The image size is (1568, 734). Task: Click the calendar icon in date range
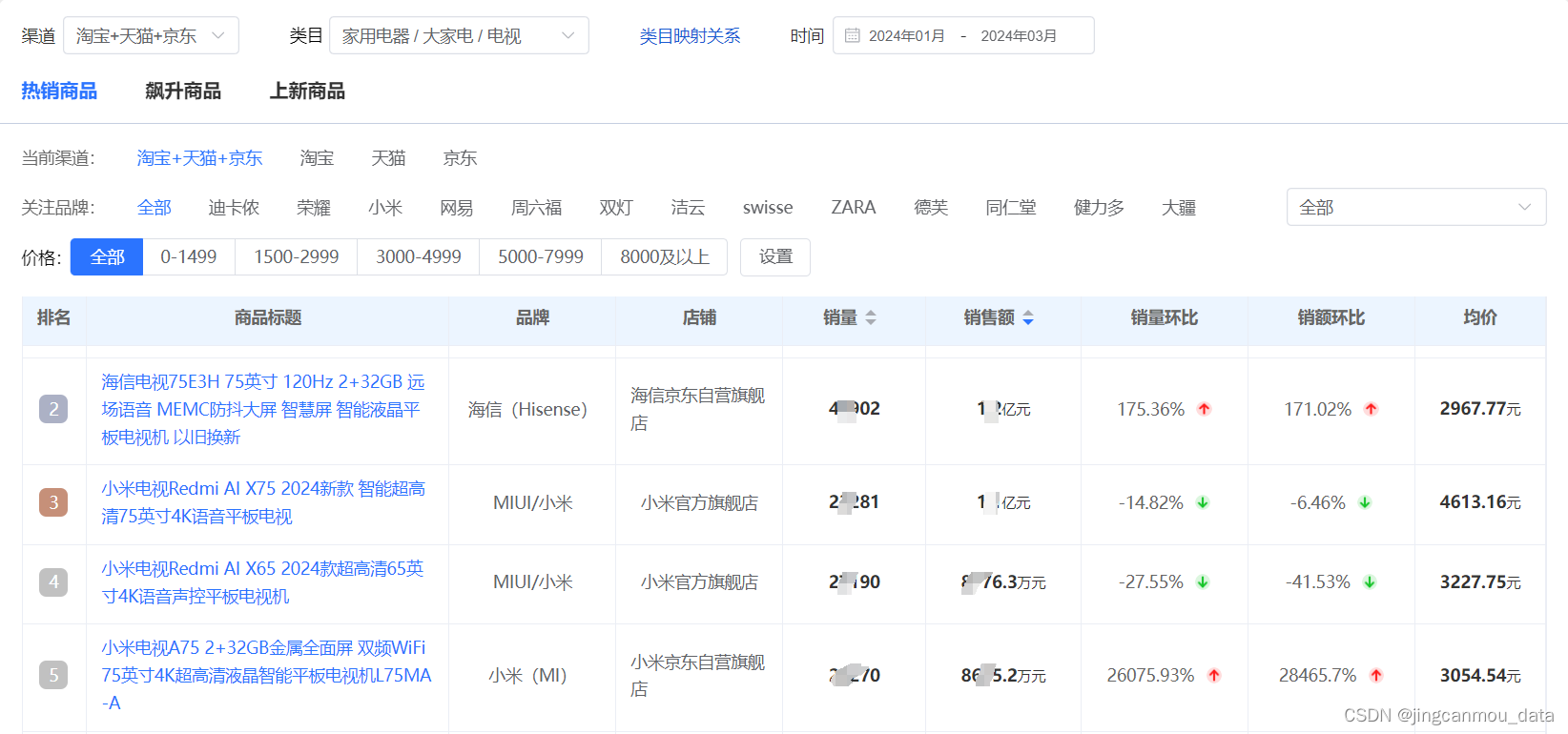coord(853,35)
